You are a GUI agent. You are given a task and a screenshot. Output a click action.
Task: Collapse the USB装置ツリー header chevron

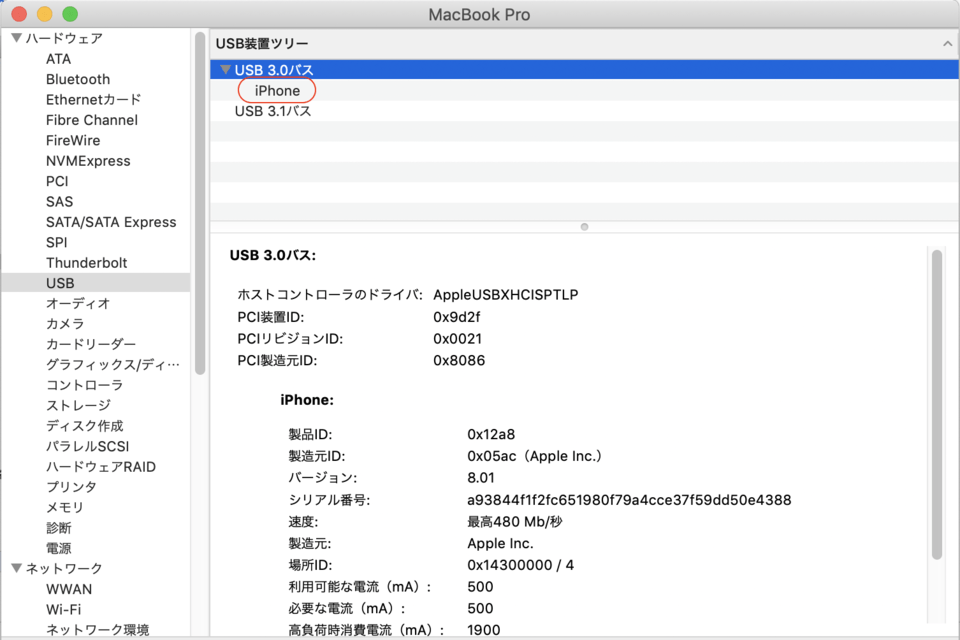pos(947,43)
